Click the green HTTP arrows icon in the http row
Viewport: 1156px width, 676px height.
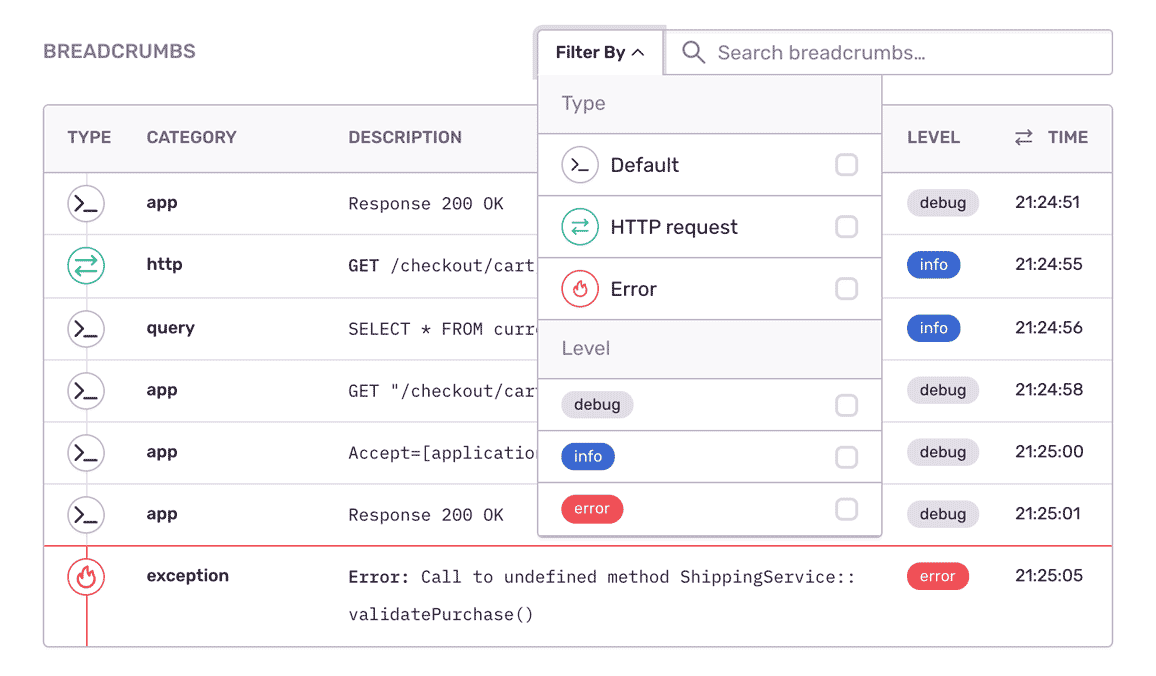pos(86,266)
